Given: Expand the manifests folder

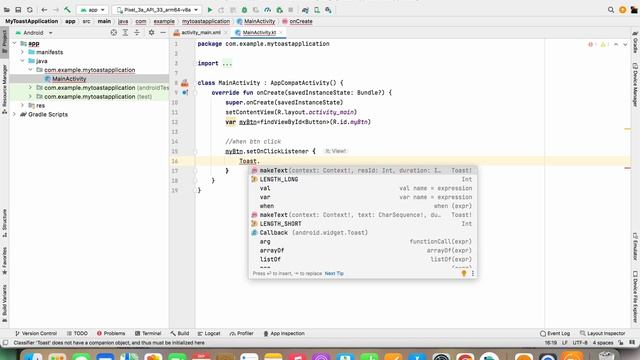Looking at the screenshot, I should (x=23, y=52).
